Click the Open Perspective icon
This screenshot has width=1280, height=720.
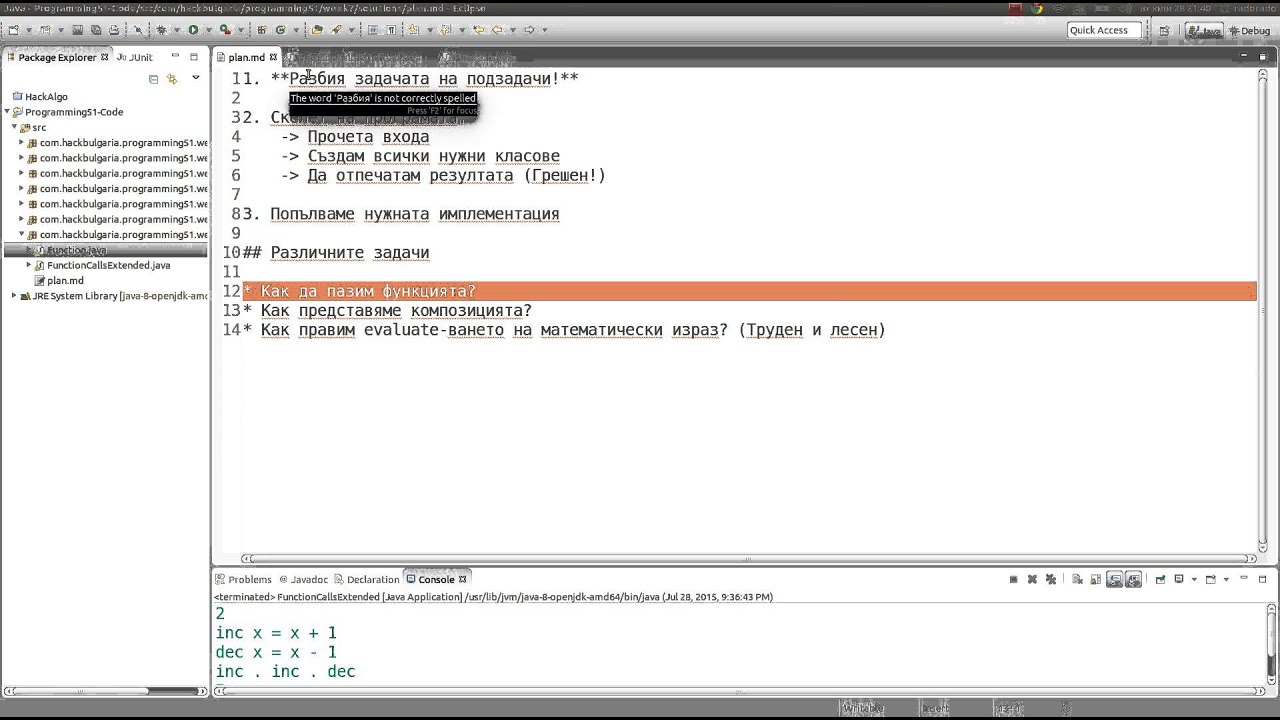click(1164, 31)
